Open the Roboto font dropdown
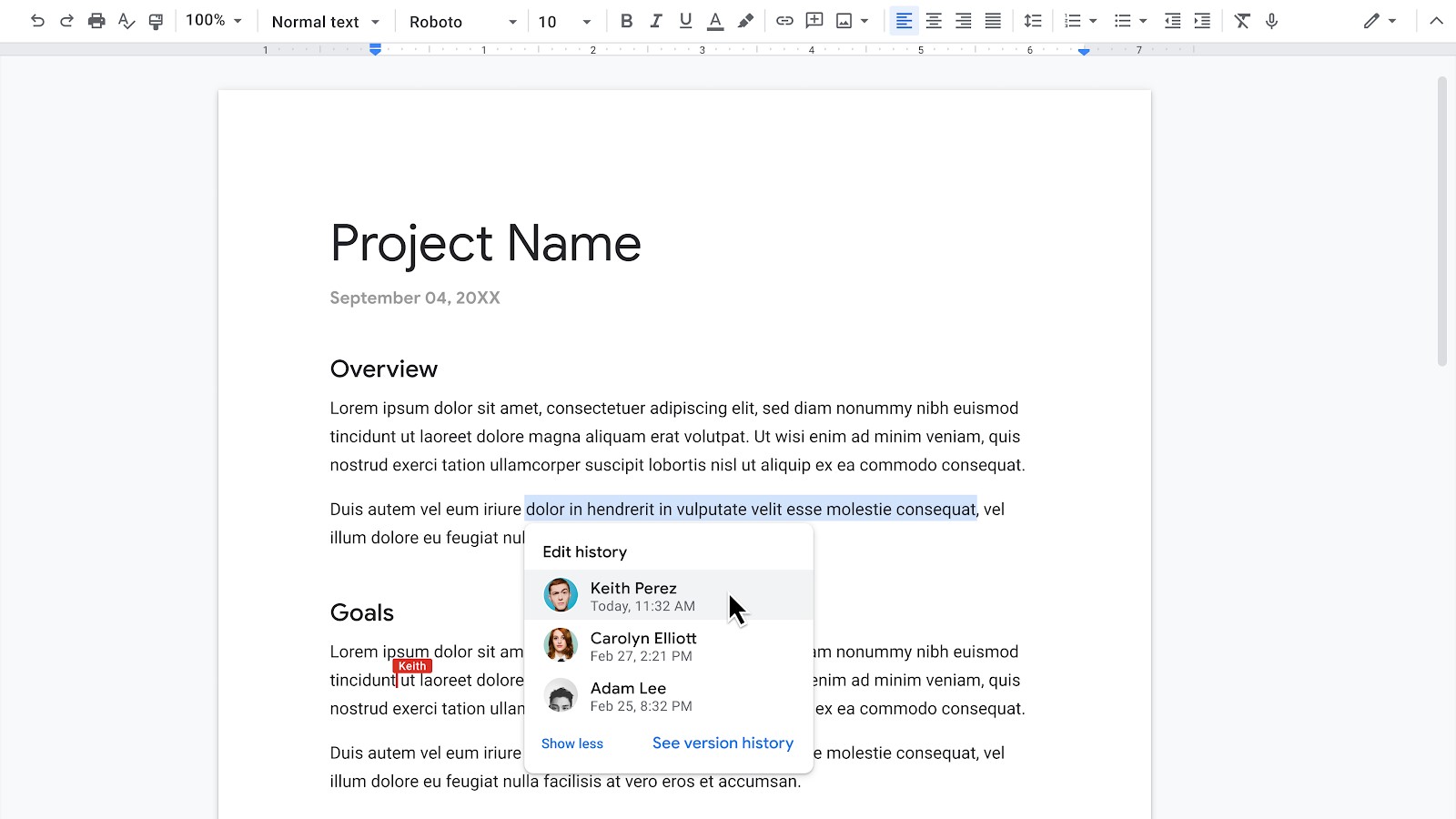1456x819 pixels. pos(462,21)
